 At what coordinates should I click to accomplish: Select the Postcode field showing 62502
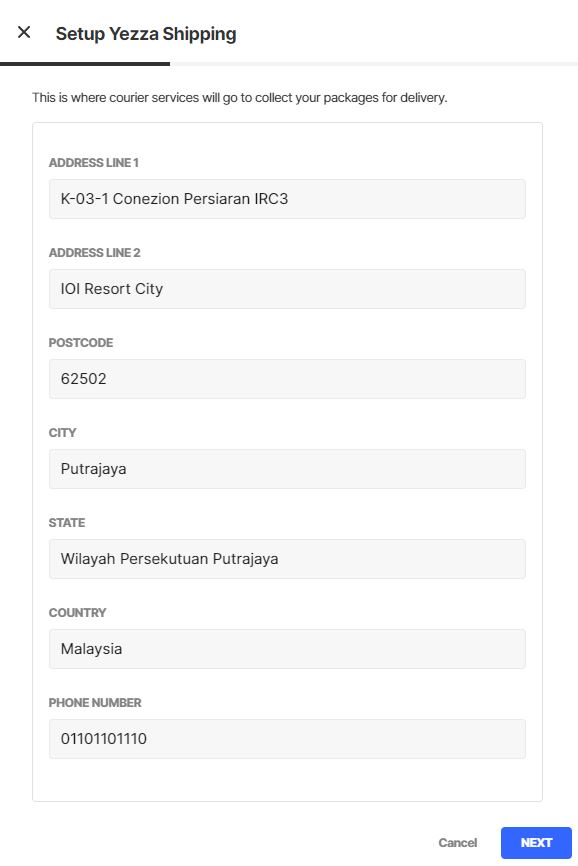(x=287, y=379)
